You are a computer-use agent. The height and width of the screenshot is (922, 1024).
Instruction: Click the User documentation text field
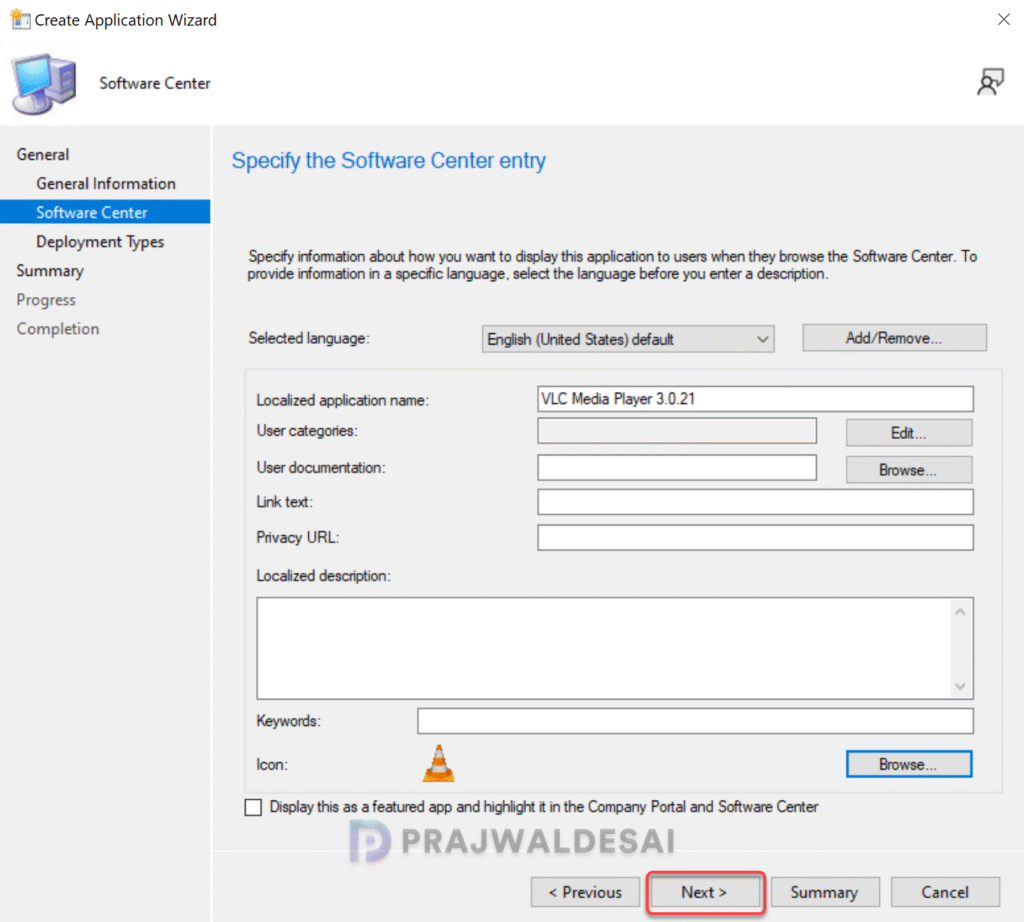point(677,468)
